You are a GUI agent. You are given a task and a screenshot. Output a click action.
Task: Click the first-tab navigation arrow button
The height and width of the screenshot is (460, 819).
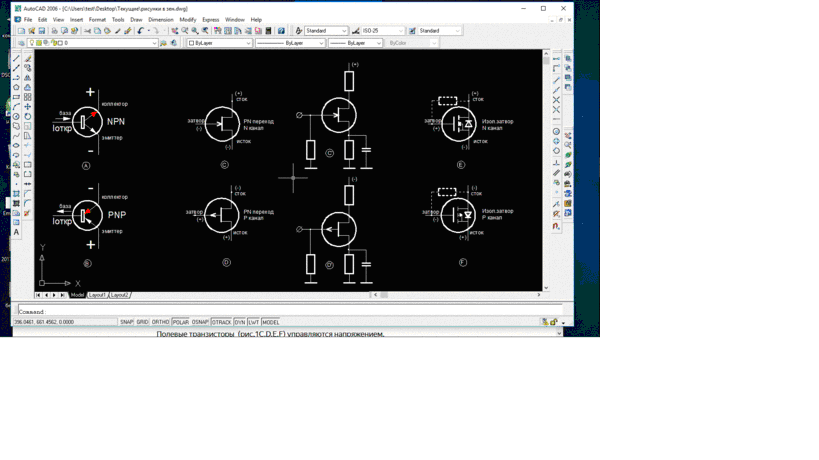tap(38, 295)
